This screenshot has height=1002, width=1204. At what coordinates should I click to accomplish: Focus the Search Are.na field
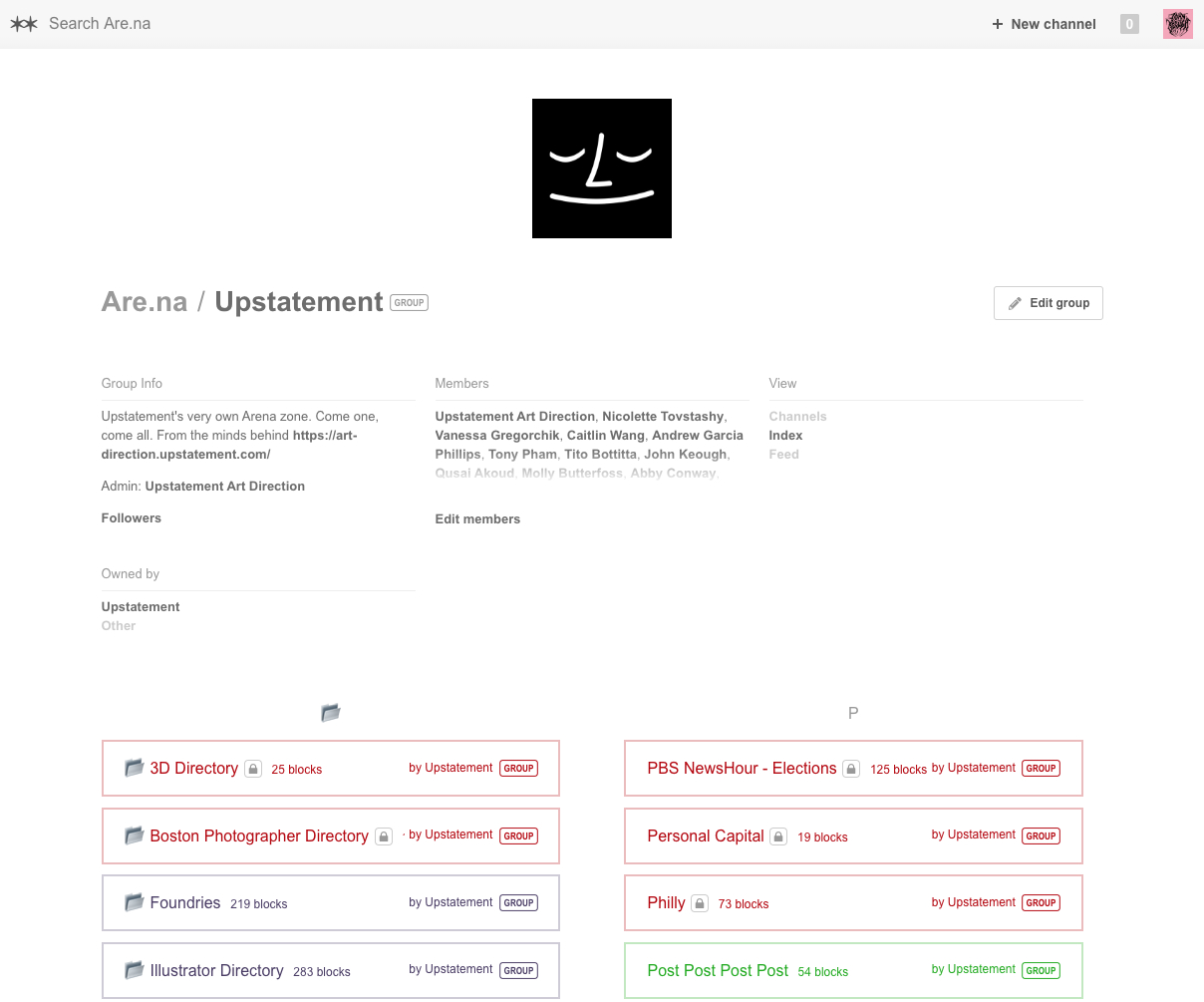(x=100, y=23)
